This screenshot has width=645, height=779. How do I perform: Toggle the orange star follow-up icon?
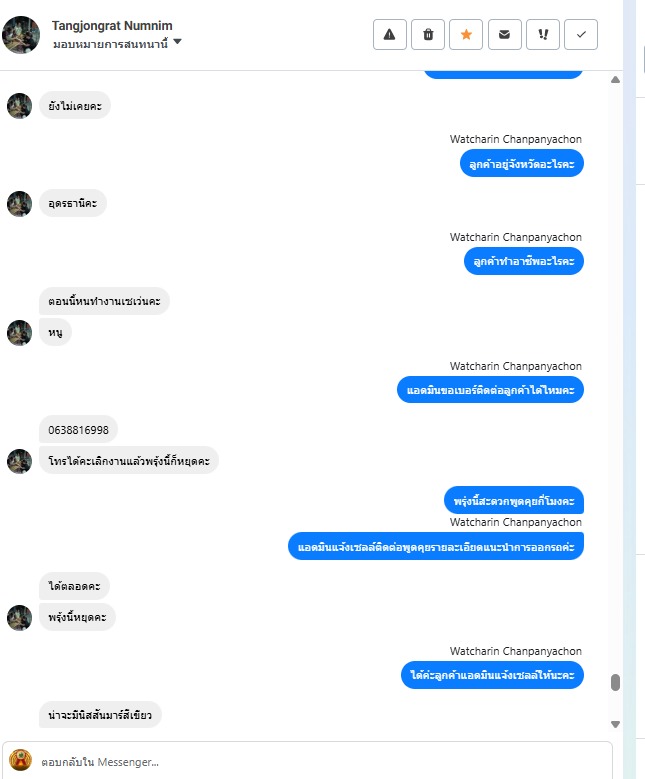[466, 35]
